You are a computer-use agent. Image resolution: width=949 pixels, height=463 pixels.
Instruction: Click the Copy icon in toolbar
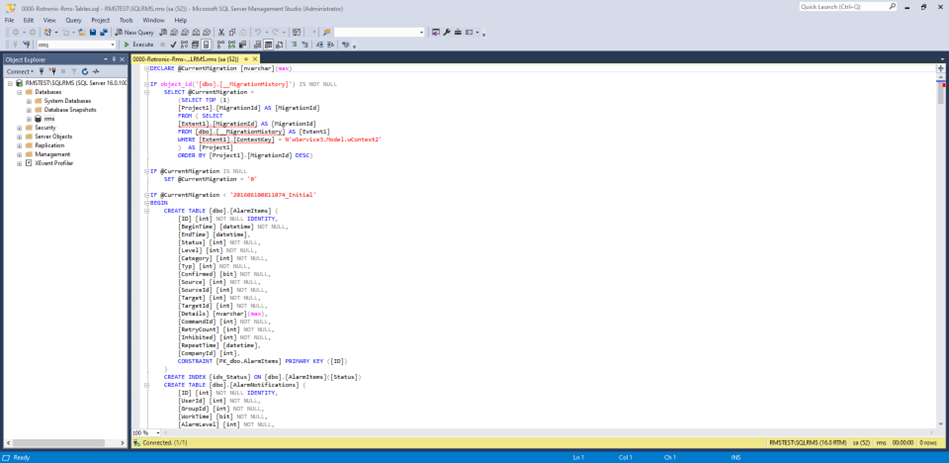232,32
